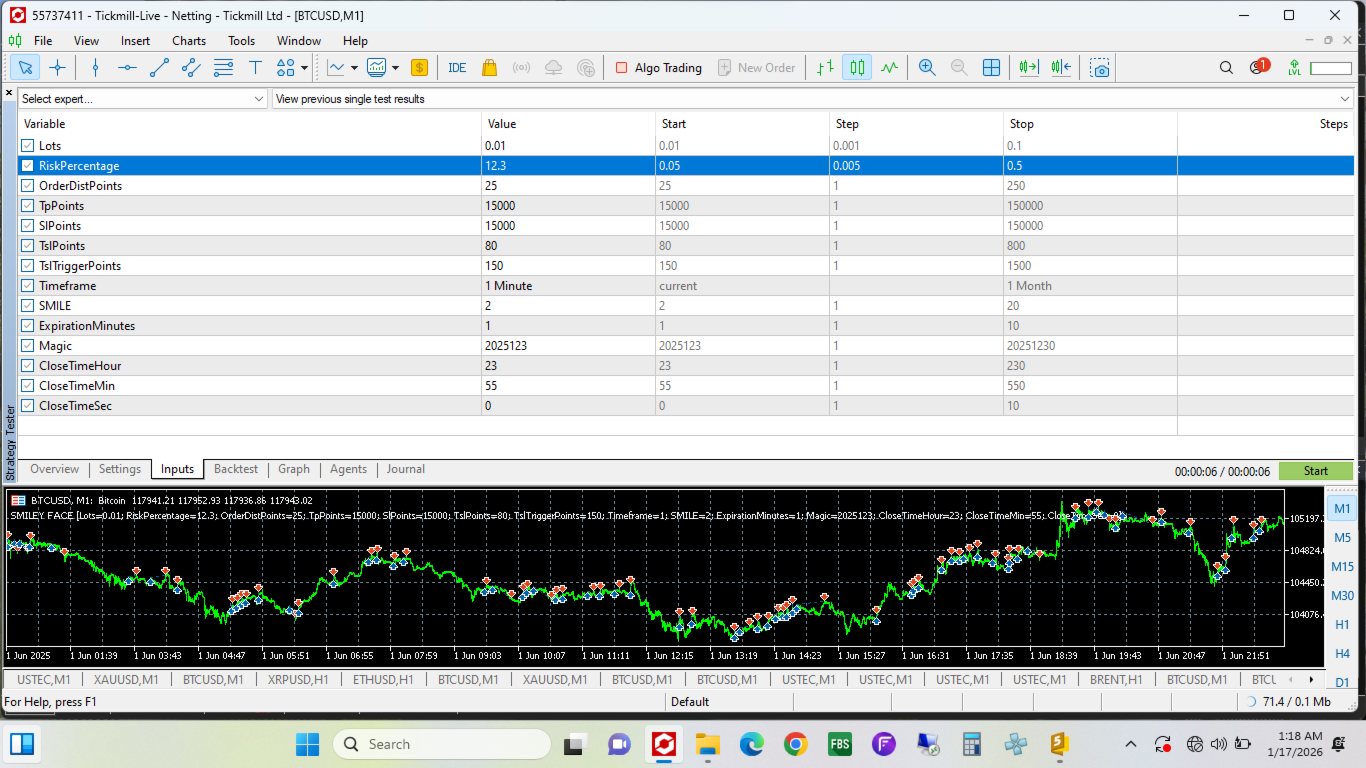Switch chart to line chart
The image size is (1366, 768).
coord(889,68)
